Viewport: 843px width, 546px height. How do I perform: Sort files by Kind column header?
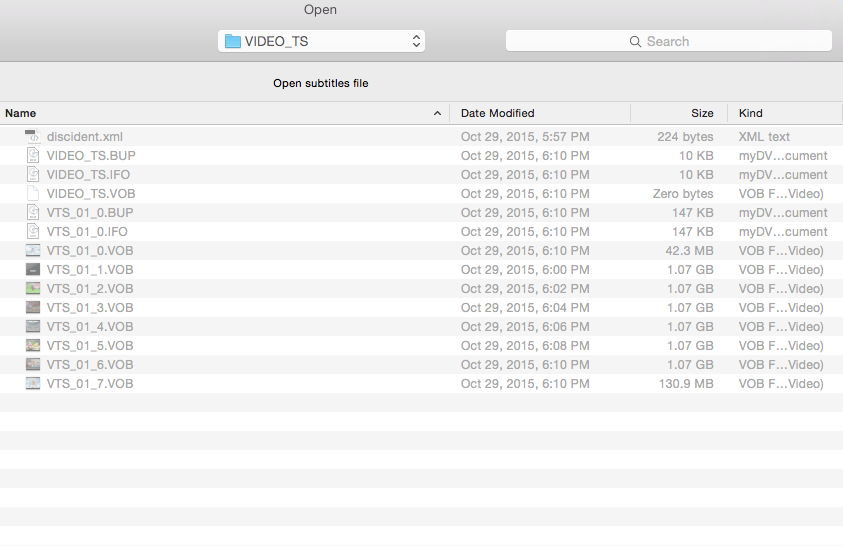(x=750, y=114)
